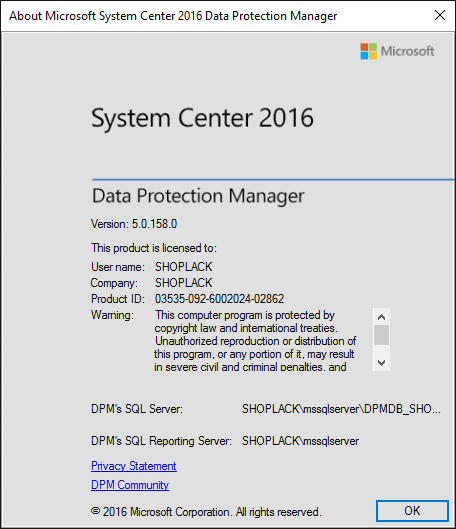This screenshot has width=456, height=529.
Task: Click the Microsoft wordmark text
Action: (407, 51)
